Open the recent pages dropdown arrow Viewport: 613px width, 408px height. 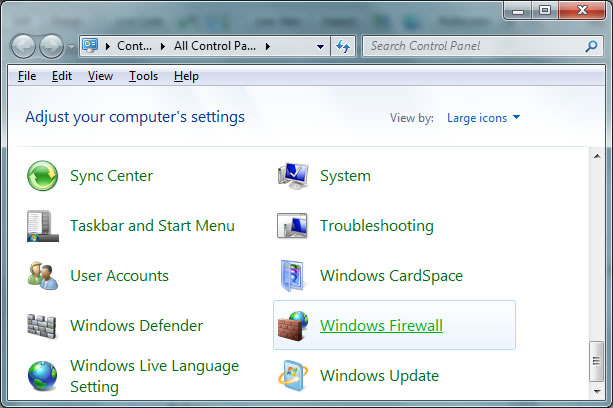pos(71,47)
